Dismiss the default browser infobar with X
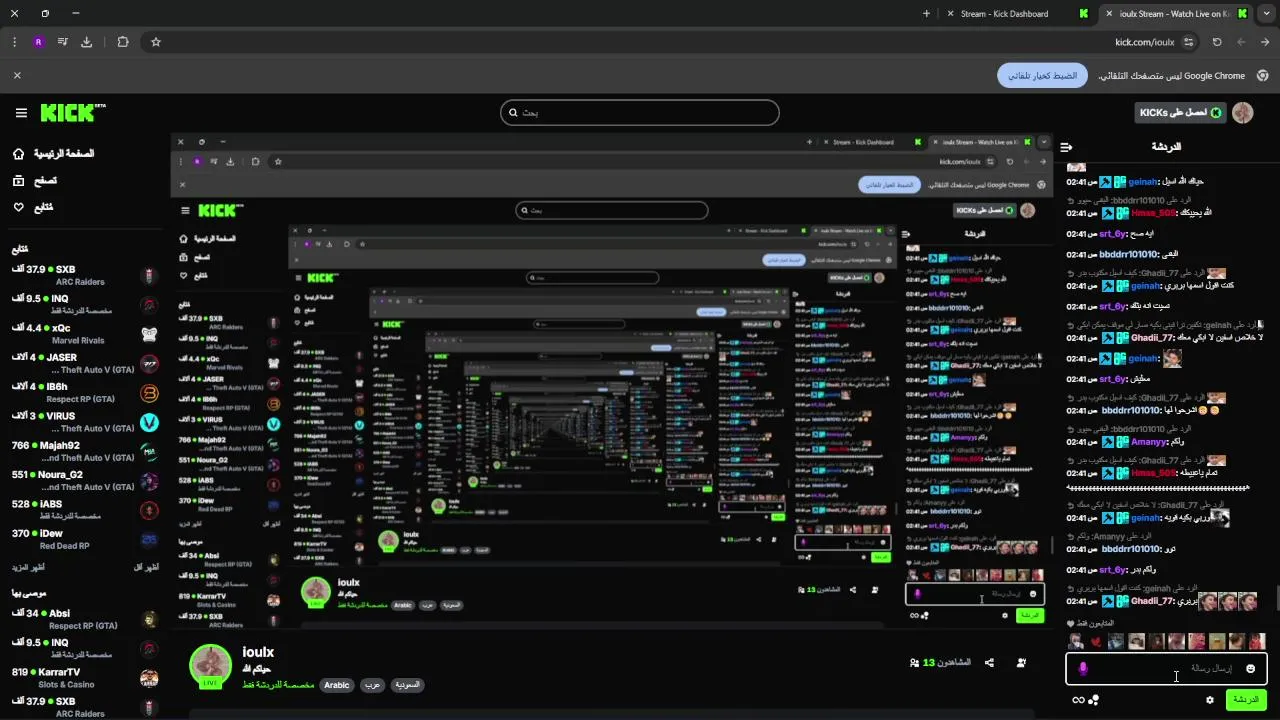 (x=17, y=75)
